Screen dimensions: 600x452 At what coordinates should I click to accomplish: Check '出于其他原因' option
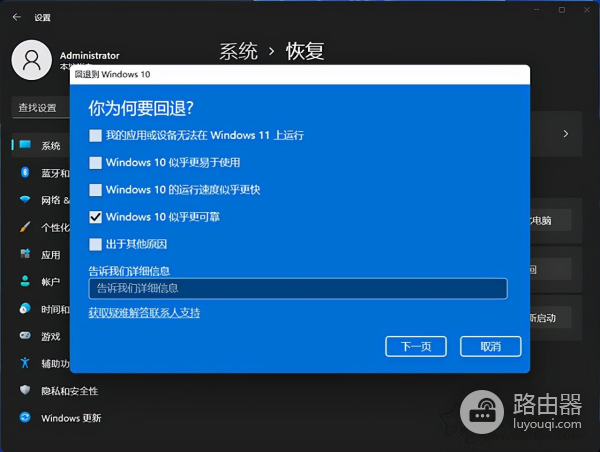click(95, 244)
